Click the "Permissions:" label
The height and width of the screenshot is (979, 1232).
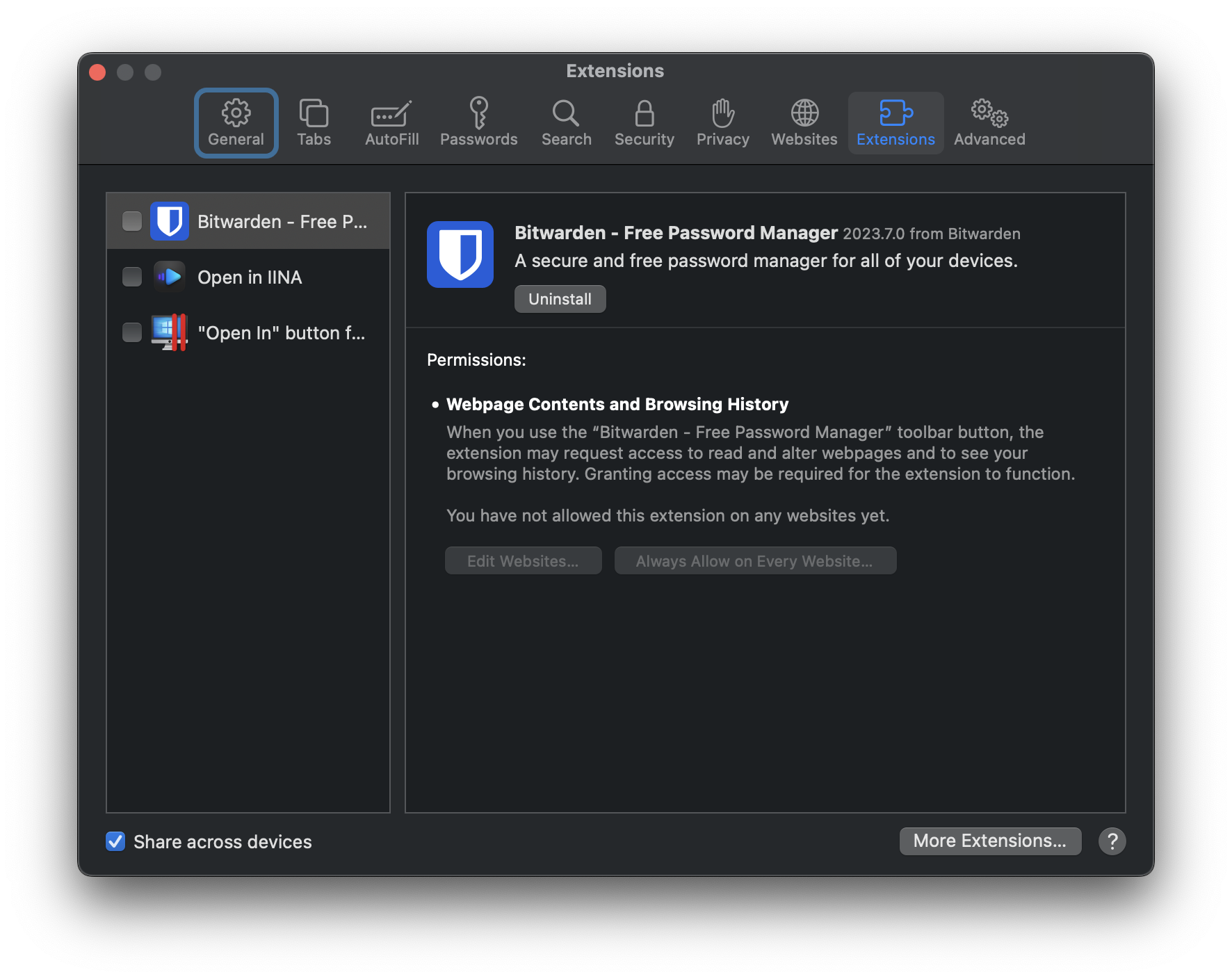point(476,360)
